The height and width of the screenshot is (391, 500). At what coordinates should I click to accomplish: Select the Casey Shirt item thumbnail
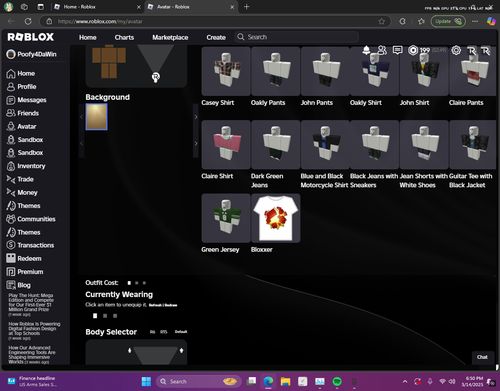(226, 71)
